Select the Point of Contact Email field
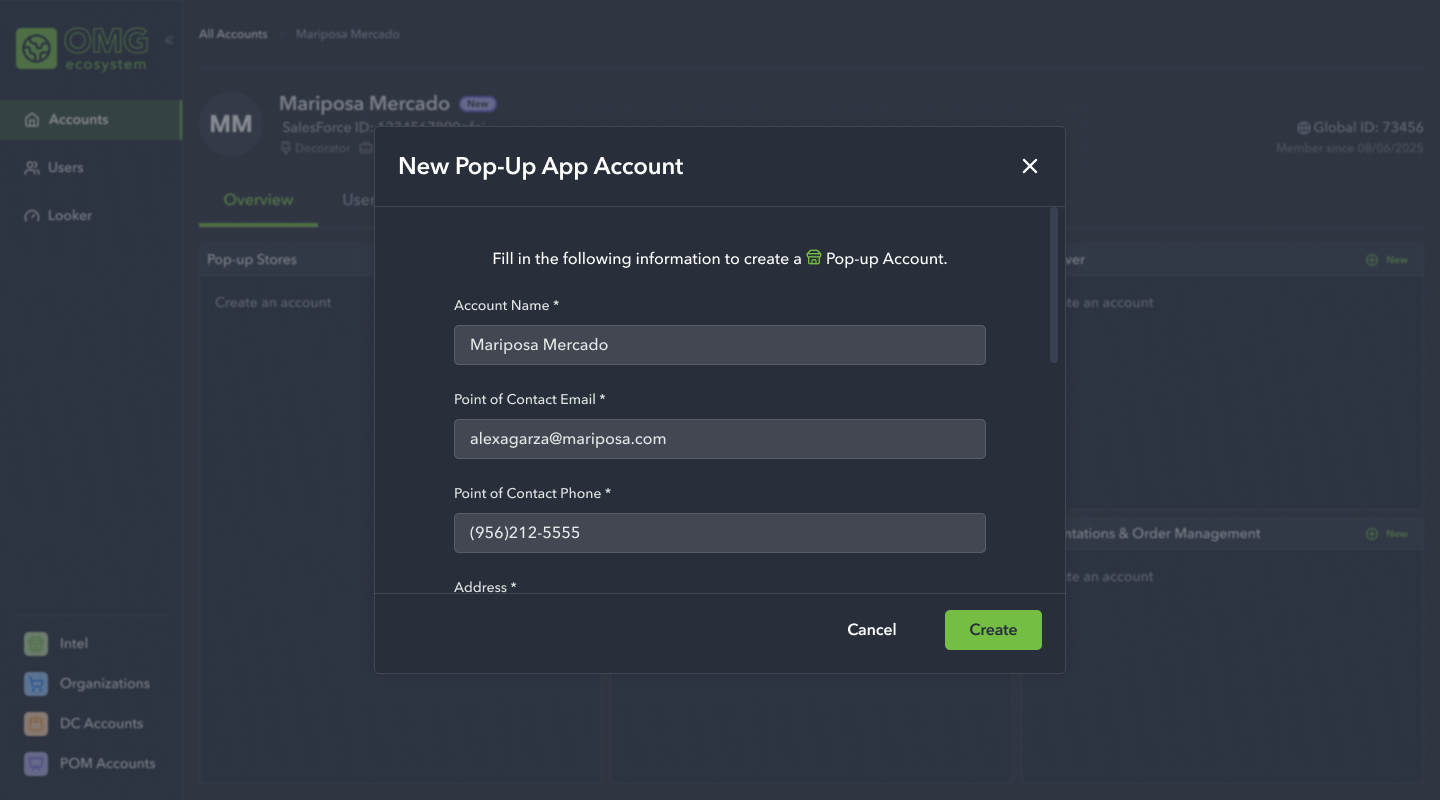The width and height of the screenshot is (1440, 800). 719,438
